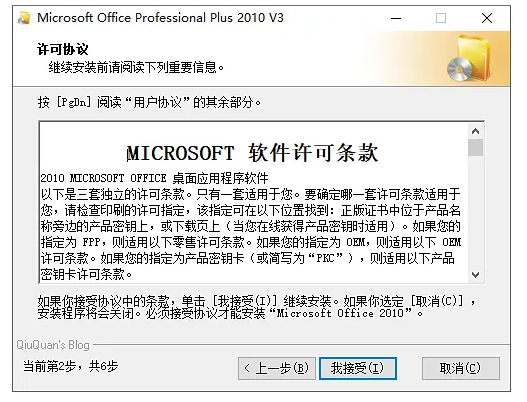
Task: Click the QiuQuan's Blog label
Action: pos(53,345)
